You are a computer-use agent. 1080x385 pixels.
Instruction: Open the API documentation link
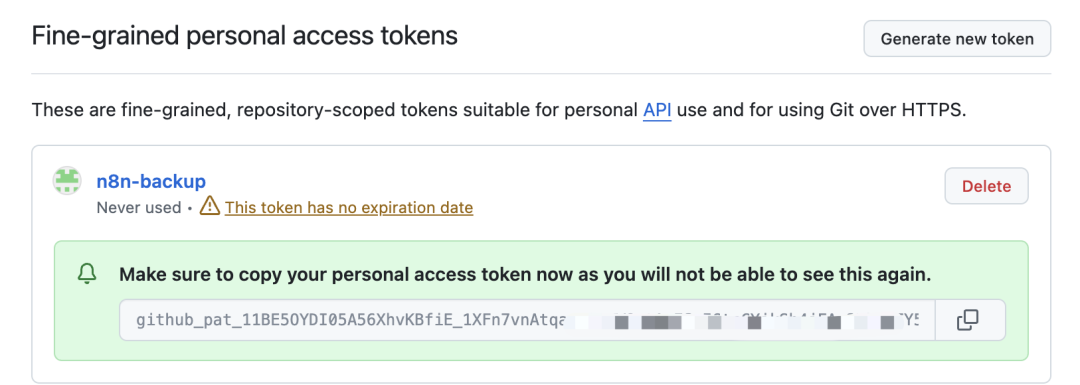(657, 110)
